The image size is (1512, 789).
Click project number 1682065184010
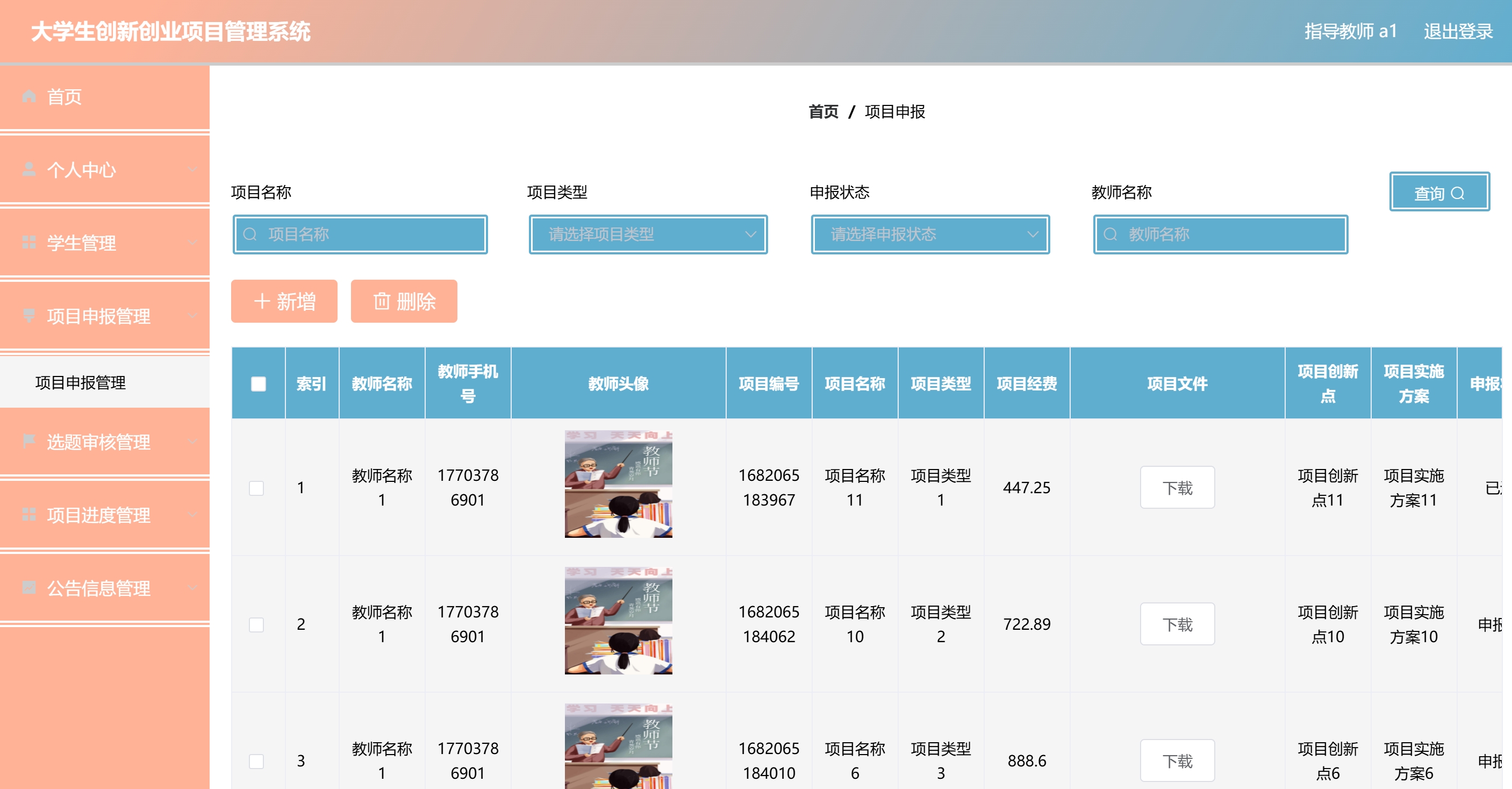[x=769, y=761]
